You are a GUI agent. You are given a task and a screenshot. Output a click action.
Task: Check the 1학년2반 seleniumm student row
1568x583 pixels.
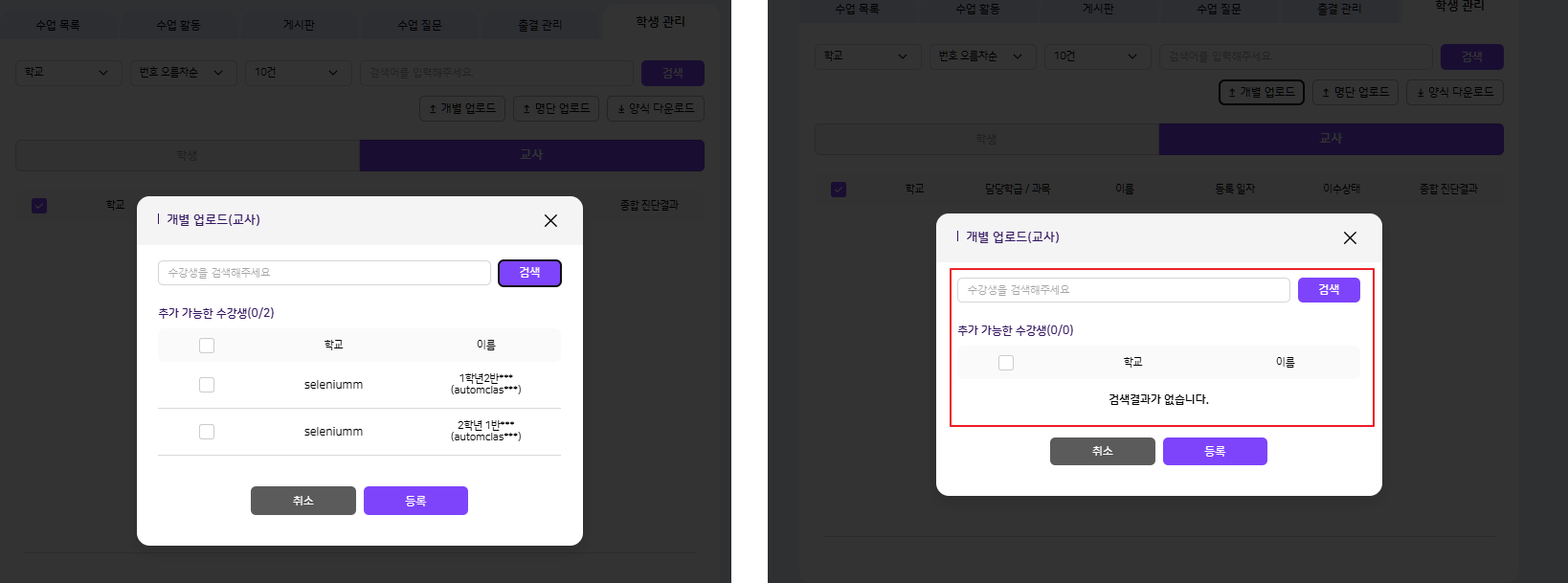click(x=207, y=385)
